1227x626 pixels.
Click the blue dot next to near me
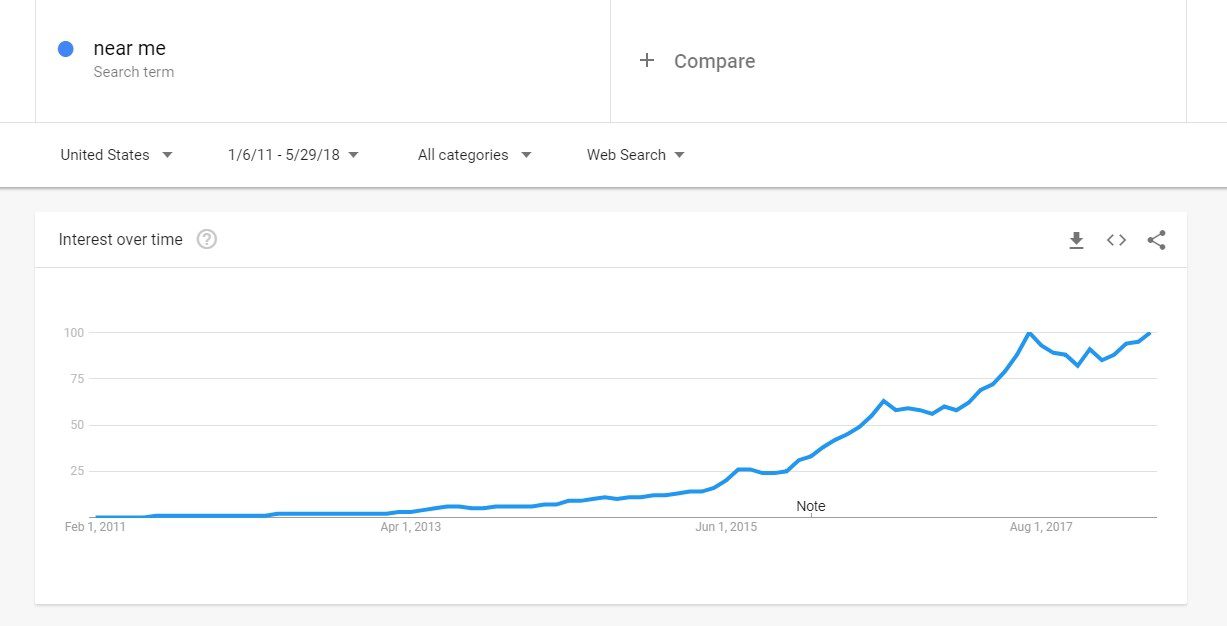[x=66, y=49]
